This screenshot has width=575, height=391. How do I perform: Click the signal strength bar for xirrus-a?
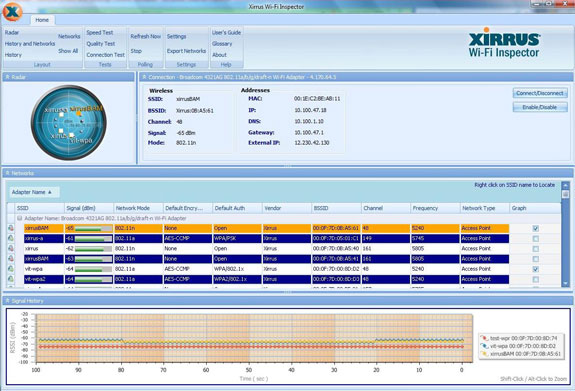[x=94, y=239]
